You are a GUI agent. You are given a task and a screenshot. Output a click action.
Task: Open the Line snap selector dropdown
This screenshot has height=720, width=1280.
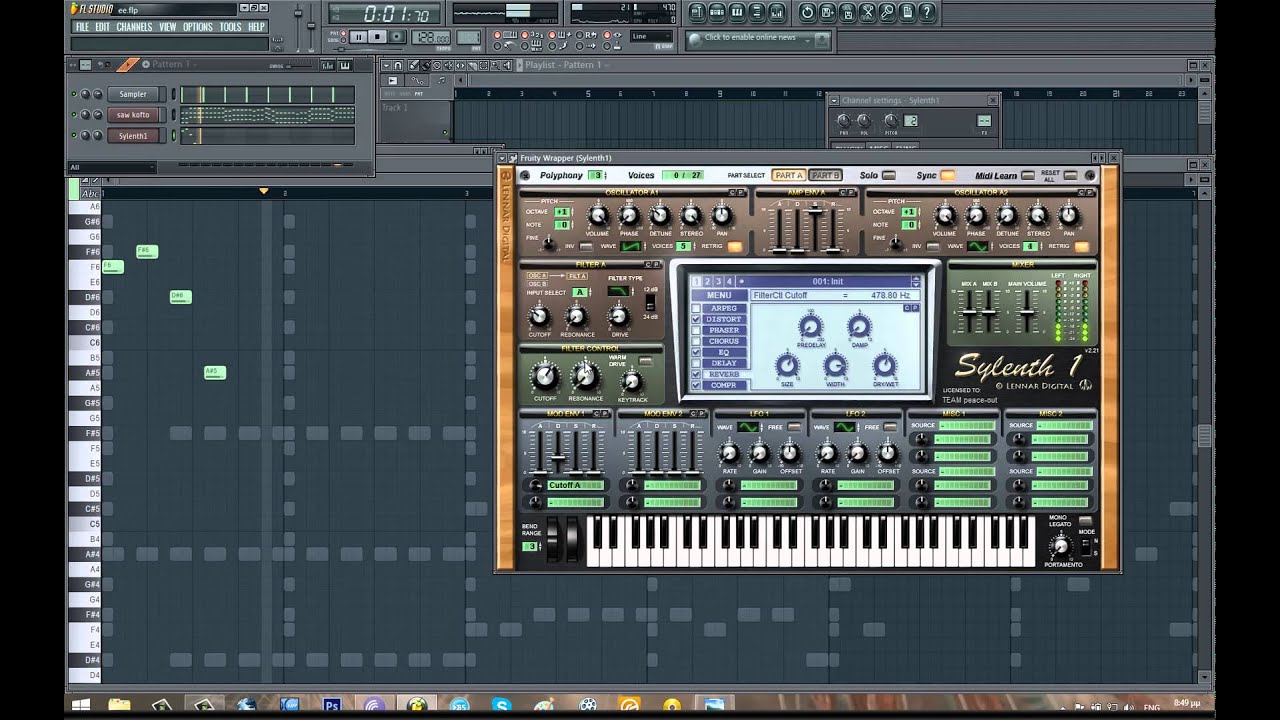point(650,36)
